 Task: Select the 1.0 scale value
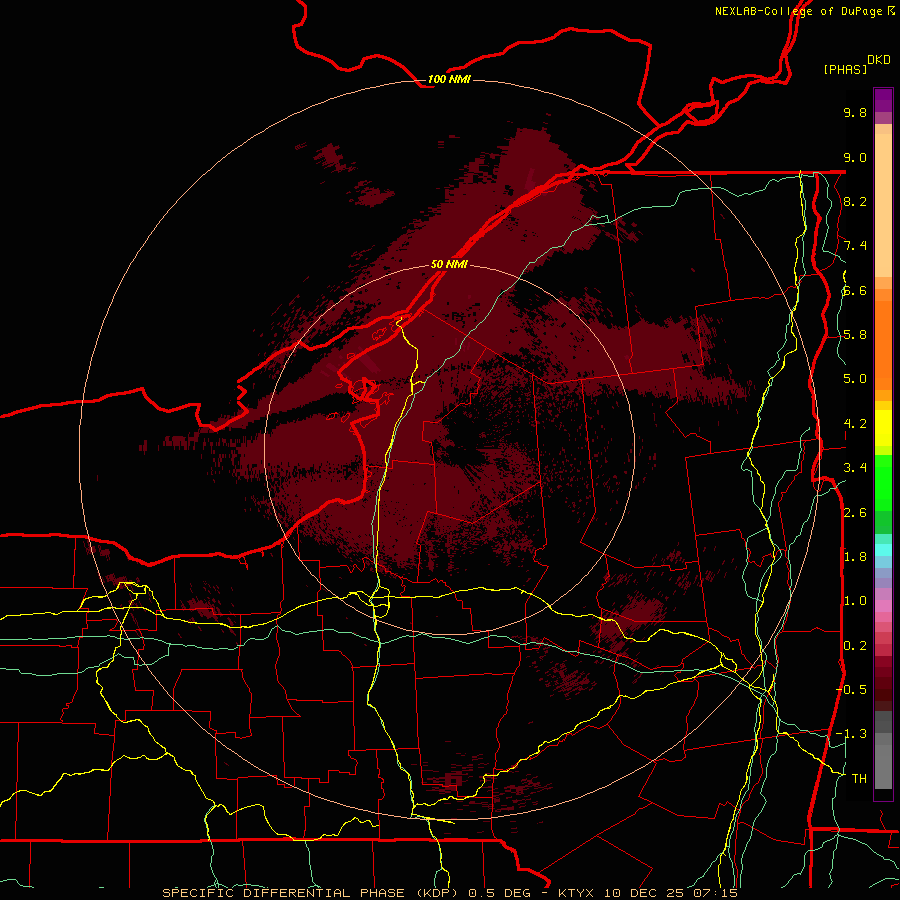(x=855, y=601)
